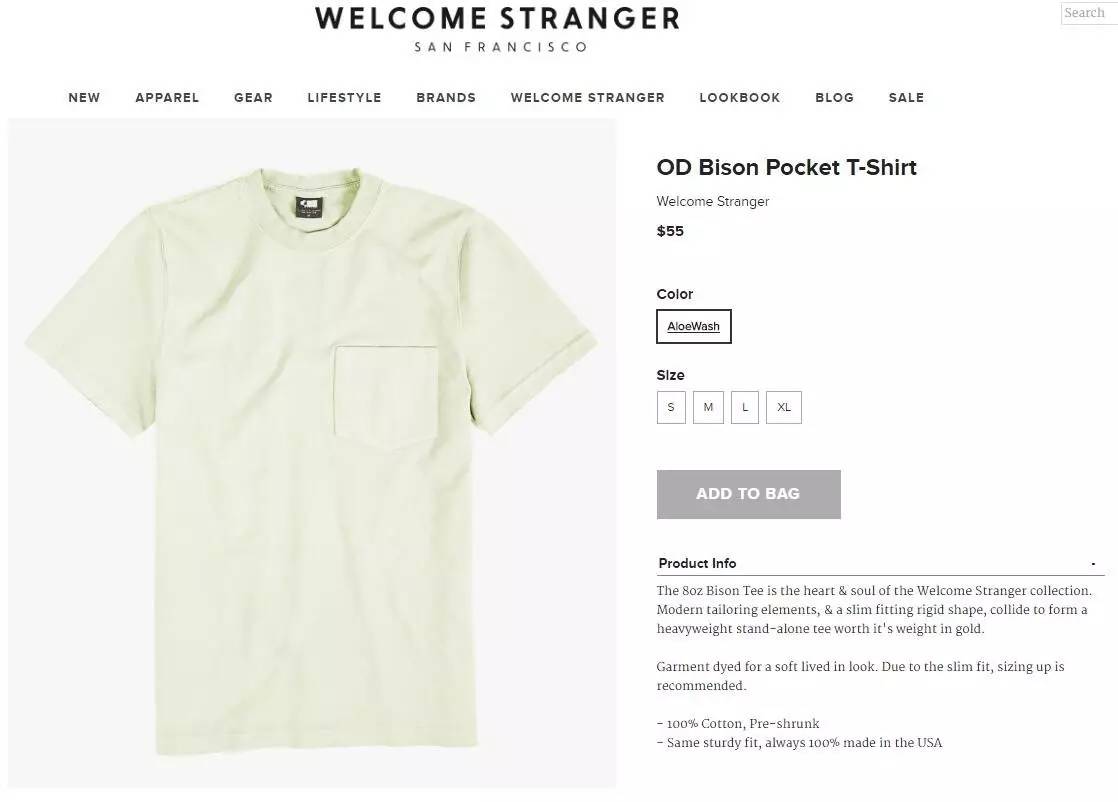
Task: Open the SALE section
Action: coord(906,98)
